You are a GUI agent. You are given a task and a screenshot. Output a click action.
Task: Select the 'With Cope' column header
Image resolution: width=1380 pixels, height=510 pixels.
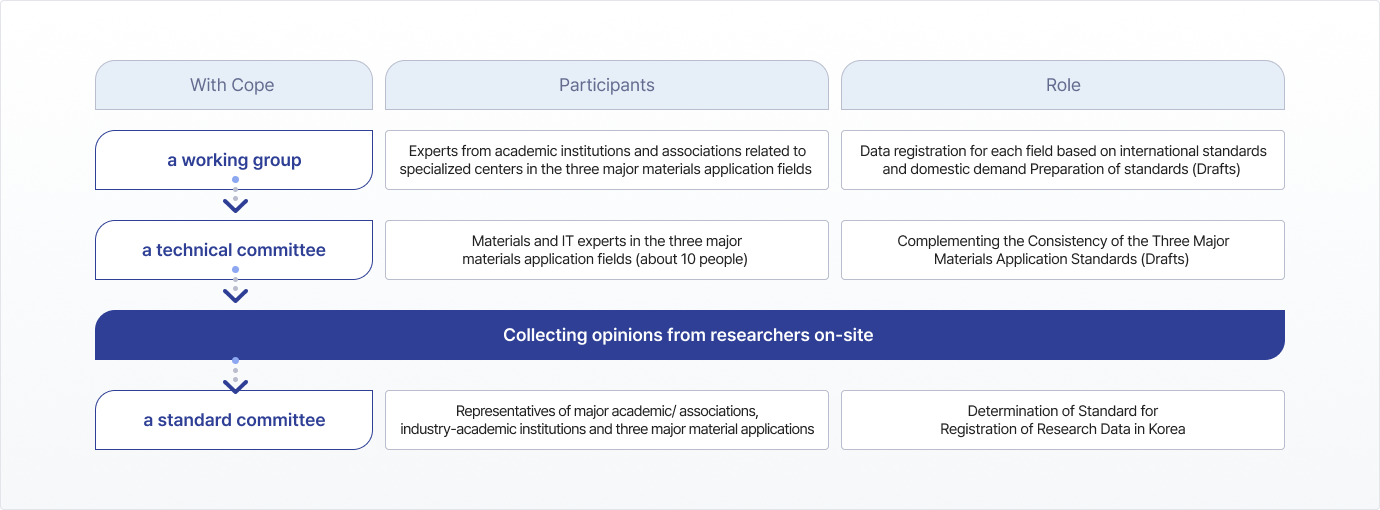click(x=234, y=85)
